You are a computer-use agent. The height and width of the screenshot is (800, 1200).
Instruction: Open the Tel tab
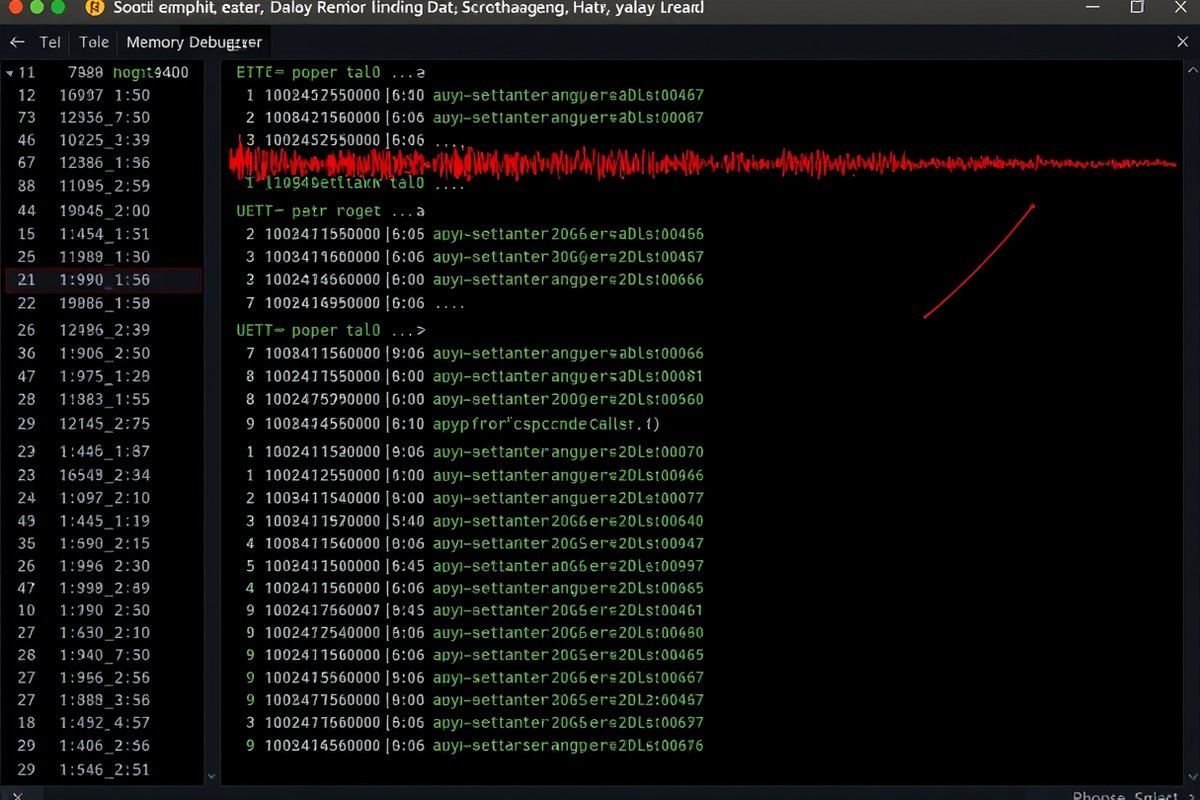50,42
